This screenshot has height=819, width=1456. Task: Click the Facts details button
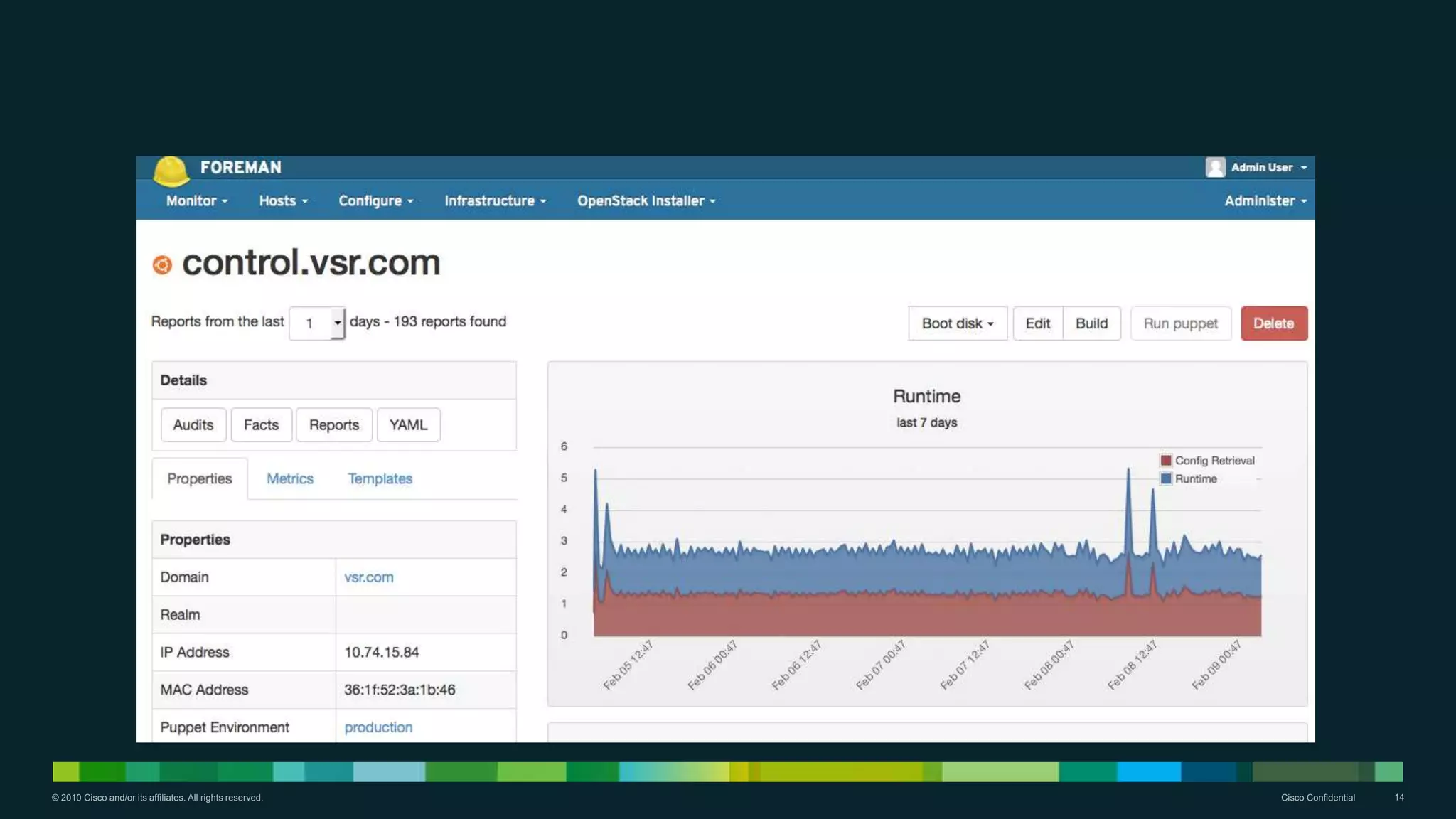point(261,425)
